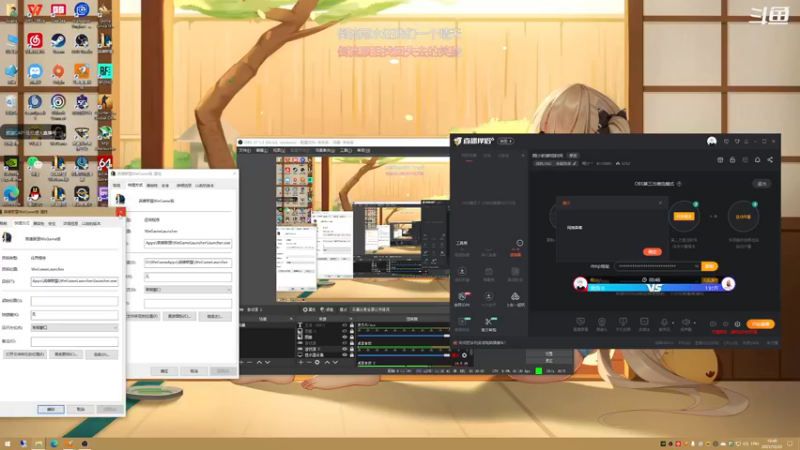Open the WeChat desktop icon
The height and width of the screenshot is (450, 800).
(35, 163)
